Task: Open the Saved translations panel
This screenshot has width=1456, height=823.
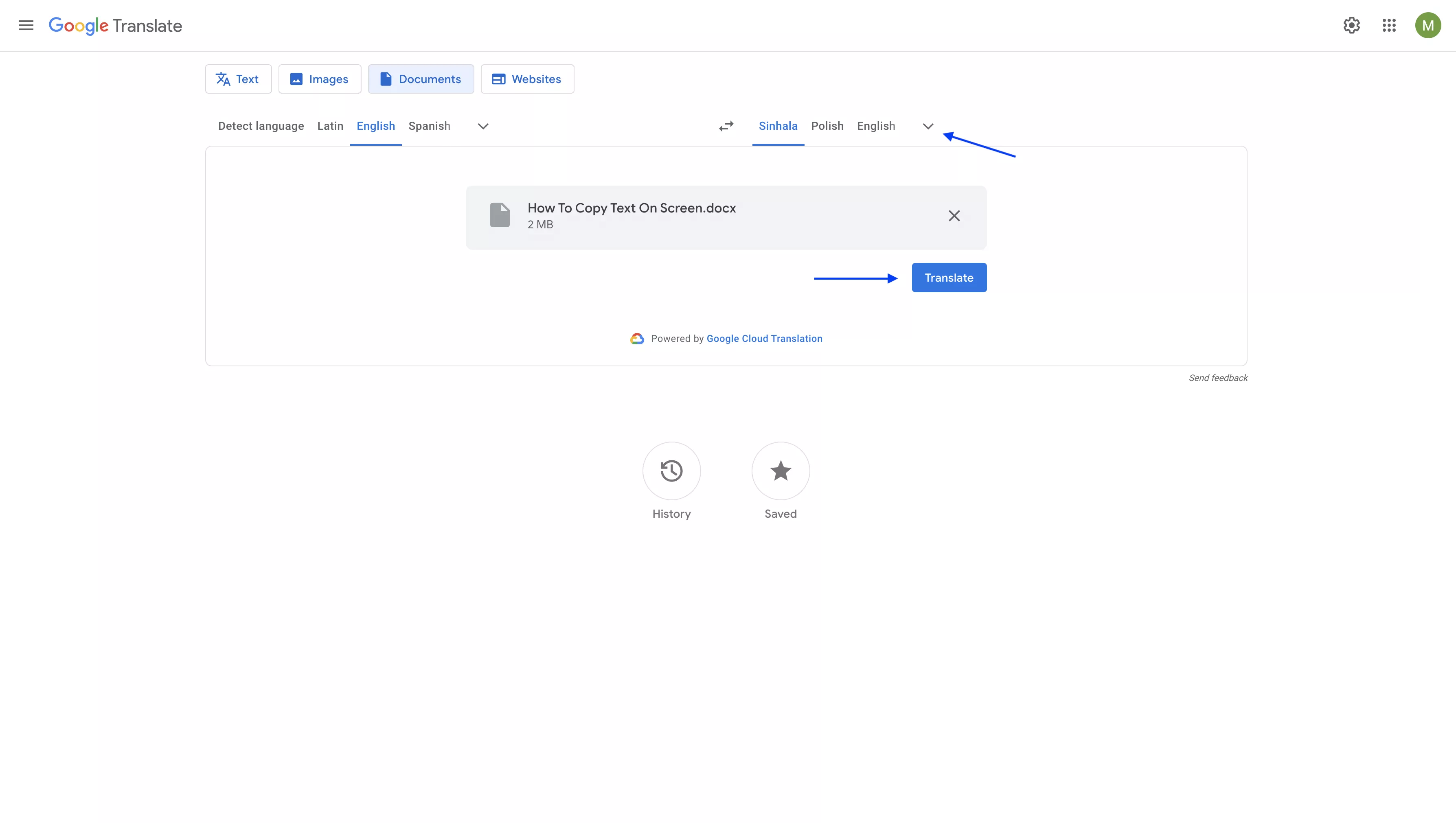Action: click(x=780, y=471)
